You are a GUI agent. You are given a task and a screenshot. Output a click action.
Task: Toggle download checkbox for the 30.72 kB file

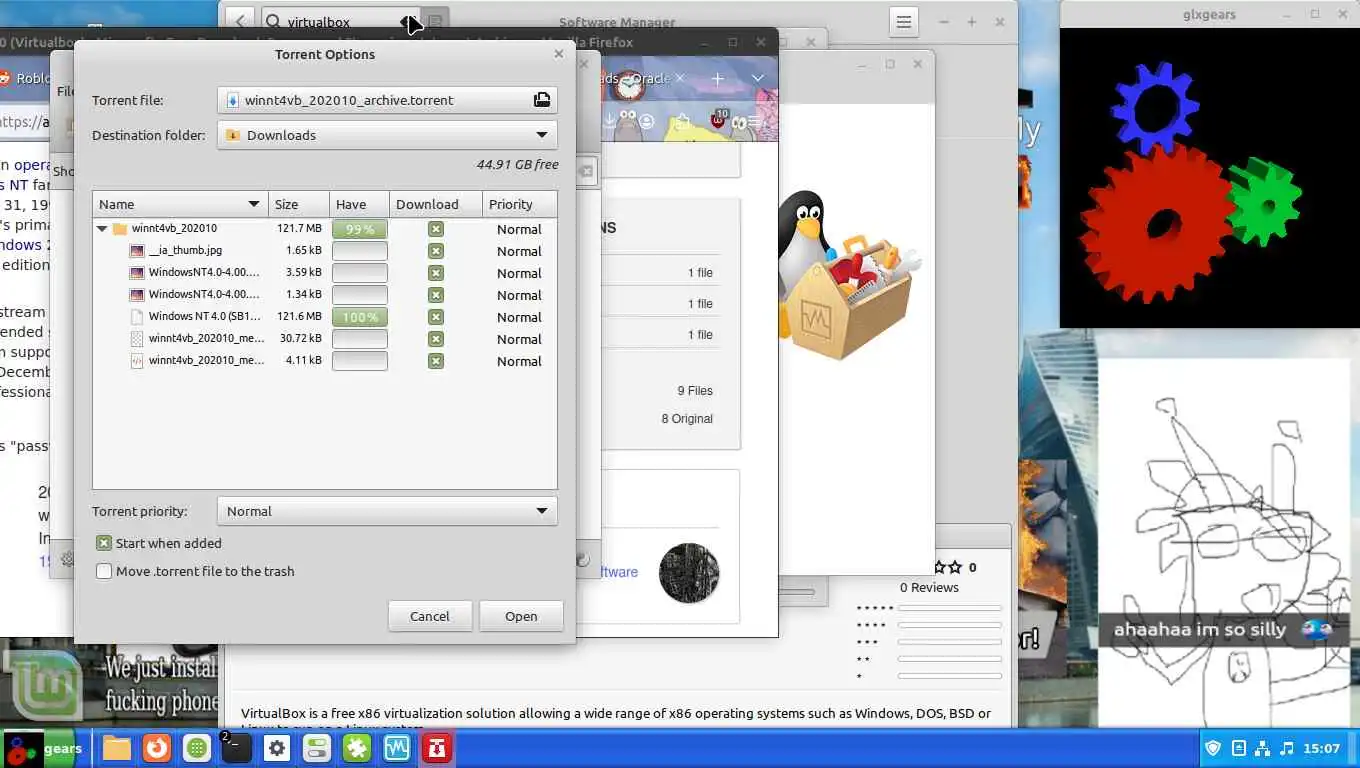pos(435,339)
